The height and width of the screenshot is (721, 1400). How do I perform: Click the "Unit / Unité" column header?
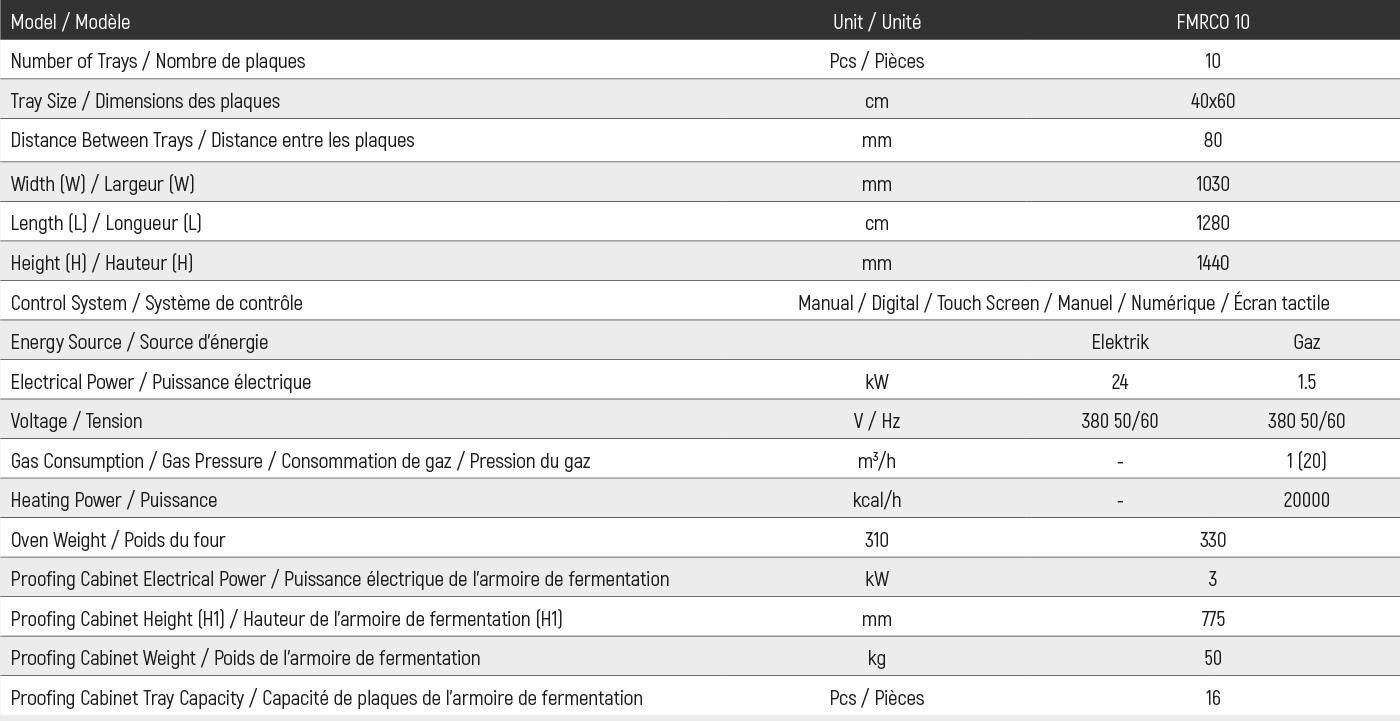[876, 21]
